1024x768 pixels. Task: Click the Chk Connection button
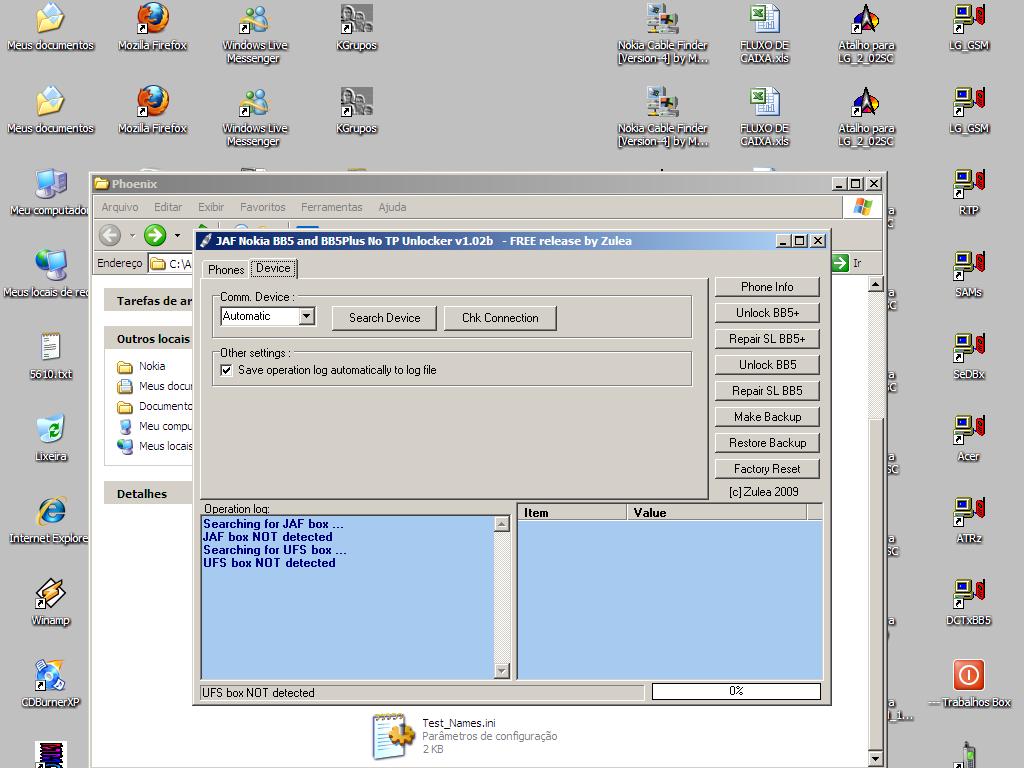[500, 318]
